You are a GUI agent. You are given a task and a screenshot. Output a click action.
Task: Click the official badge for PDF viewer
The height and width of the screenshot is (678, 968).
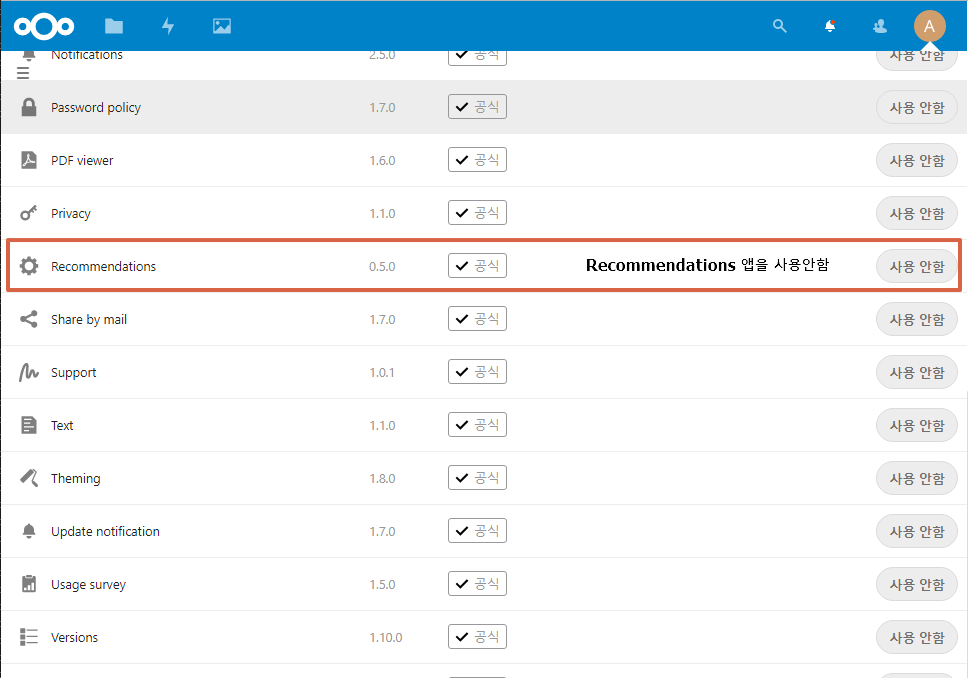(x=477, y=160)
